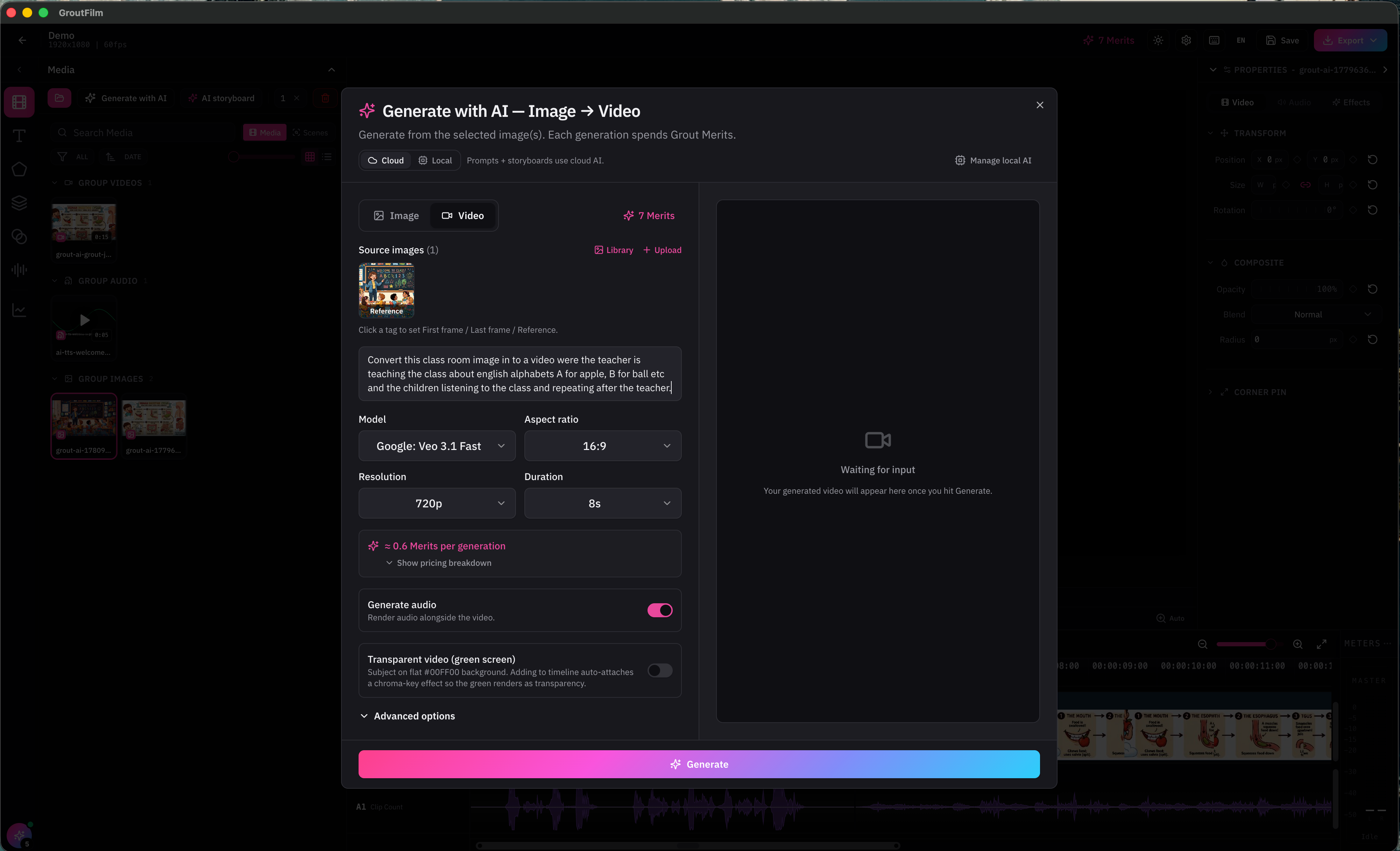The height and width of the screenshot is (851, 1400).
Task: Select the Text tool in sidebar
Action: point(19,136)
